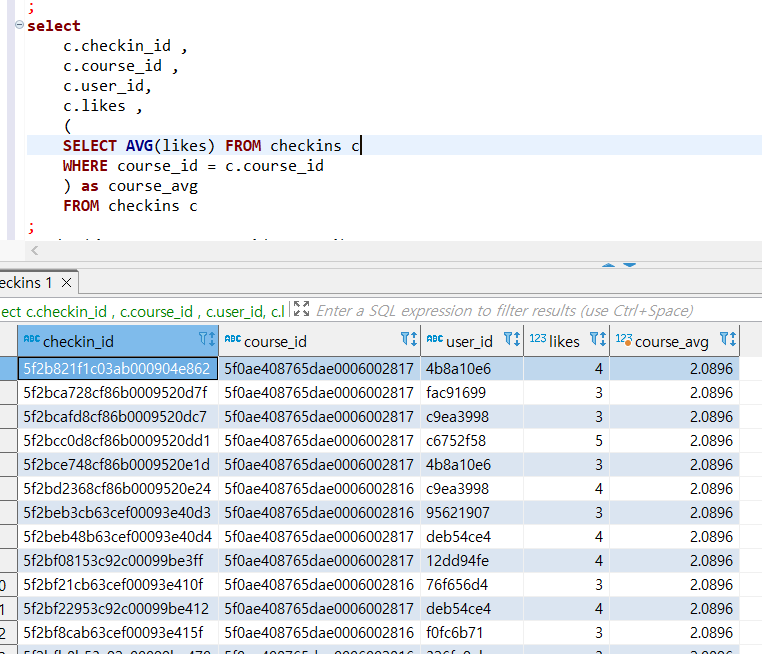The width and height of the screenshot is (762, 654).
Task: Maximize the filter panel expand icon
Action: [x=301, y=309]
